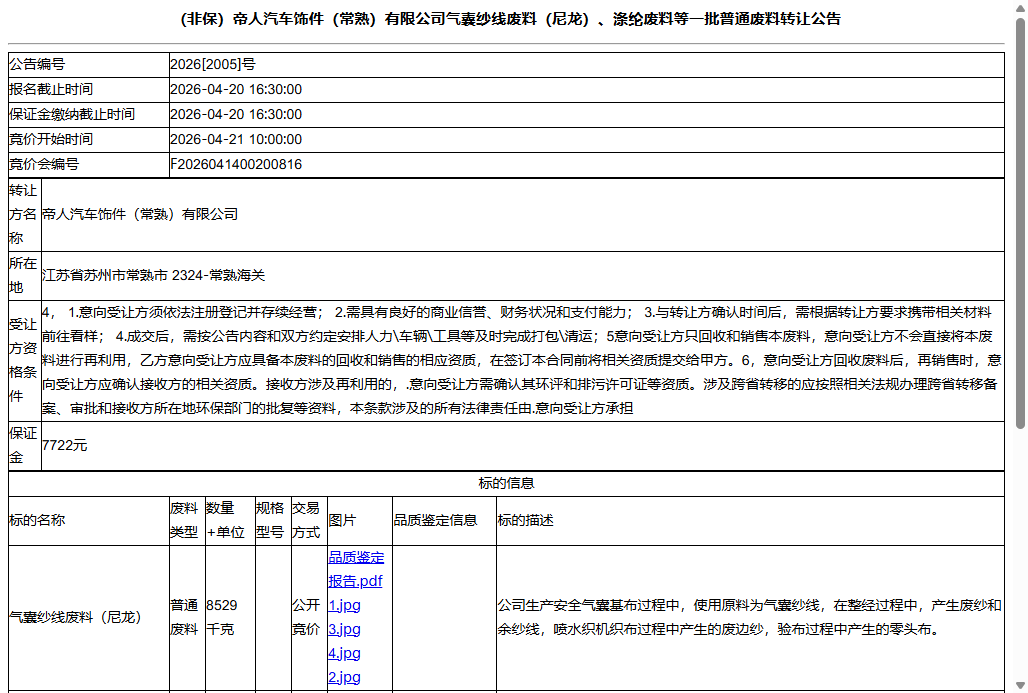Open the 3.jpg image link
The image size is (1028, 693).
pyautogui.click(x=344, y=629)
